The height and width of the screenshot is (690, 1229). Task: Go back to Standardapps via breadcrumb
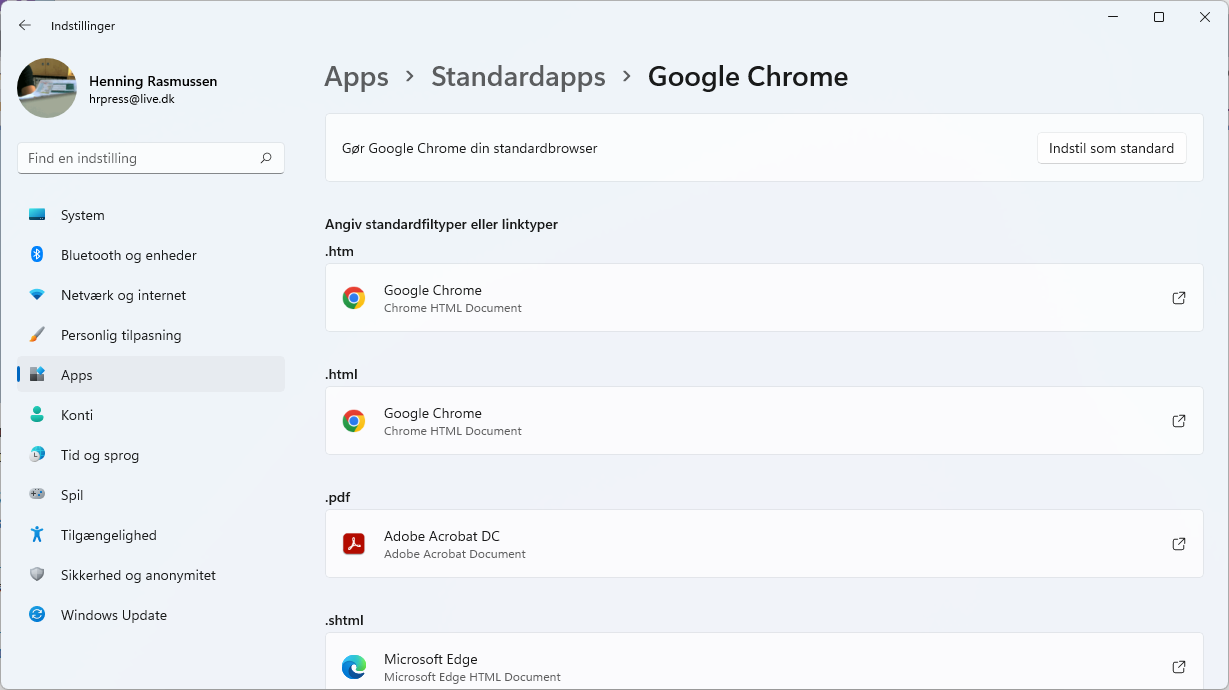point(518,76)
